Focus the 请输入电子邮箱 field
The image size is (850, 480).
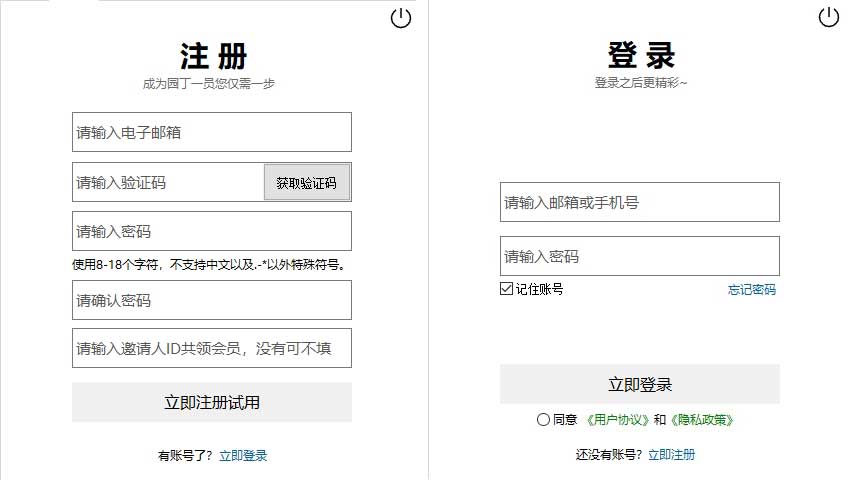(212, 132)
